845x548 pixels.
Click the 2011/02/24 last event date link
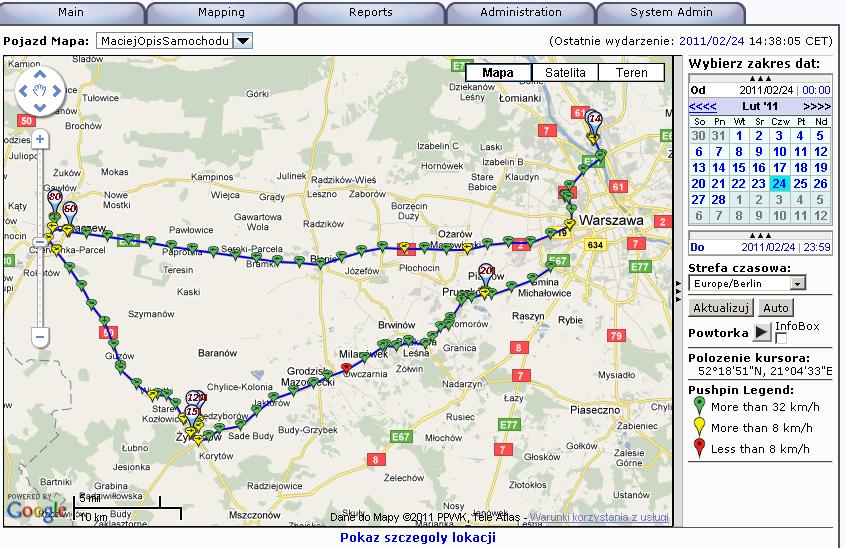711,41
